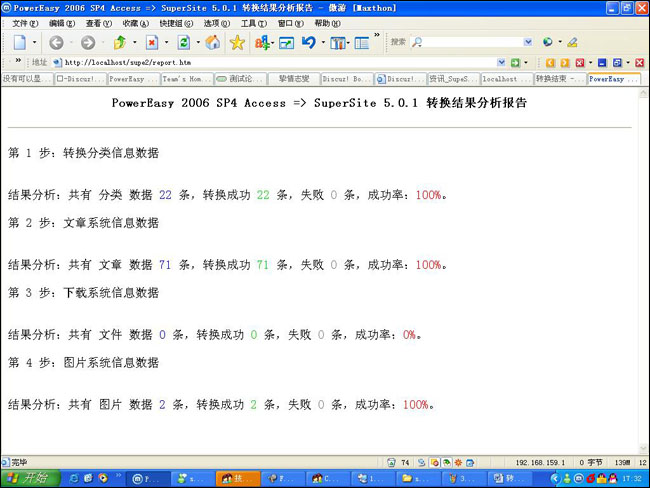This screenshot has height=488, width=650.
Task: Click the globe search engine icon
Action: 548,42
